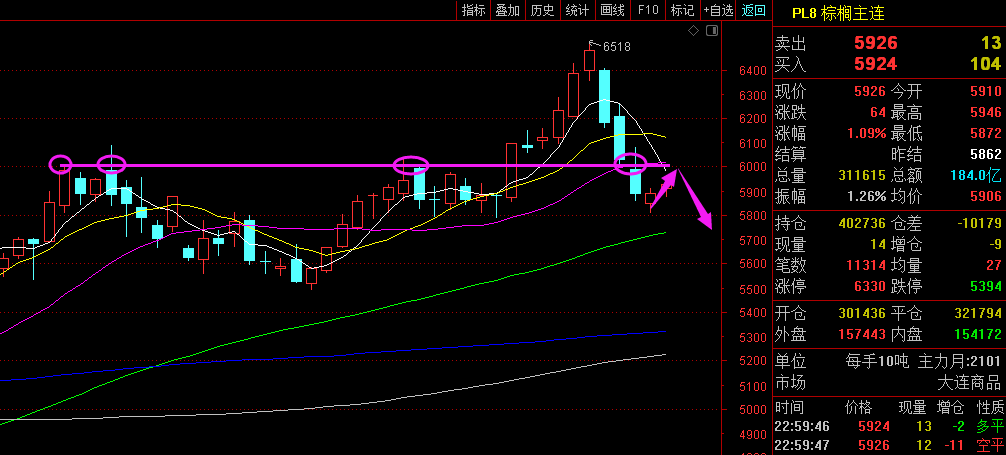The image size is (1006, 455).
Task: Click the third magenta ellipse annotation
Action: (411, 165)
